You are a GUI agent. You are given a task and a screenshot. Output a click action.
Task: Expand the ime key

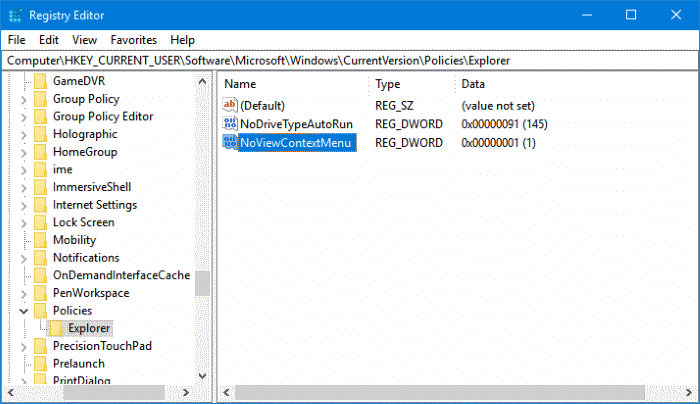pos(24,170)
